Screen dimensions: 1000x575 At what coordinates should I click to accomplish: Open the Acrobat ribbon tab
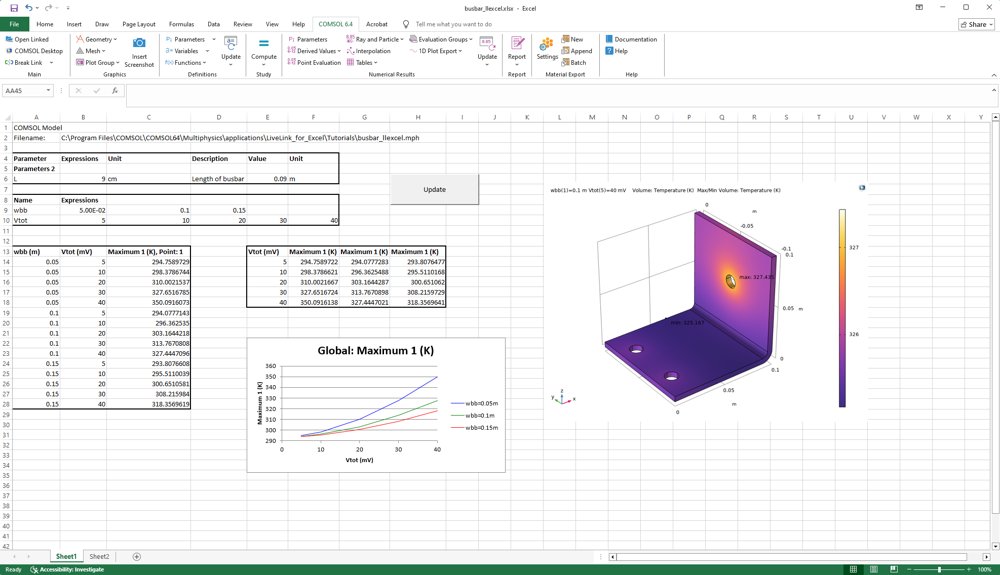click(376, 24)
